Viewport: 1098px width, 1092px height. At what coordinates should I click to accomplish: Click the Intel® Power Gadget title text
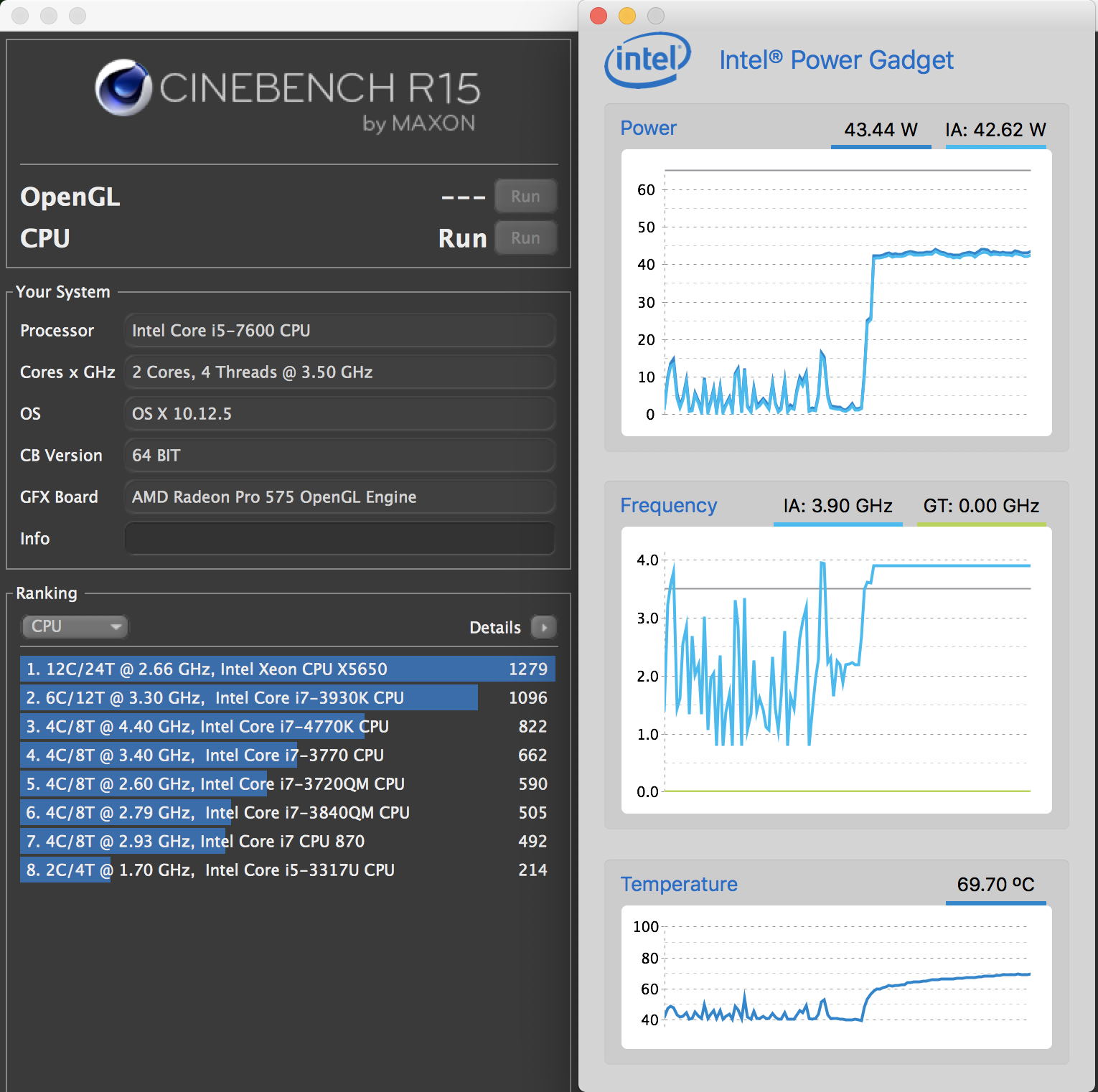click(837, 60)
